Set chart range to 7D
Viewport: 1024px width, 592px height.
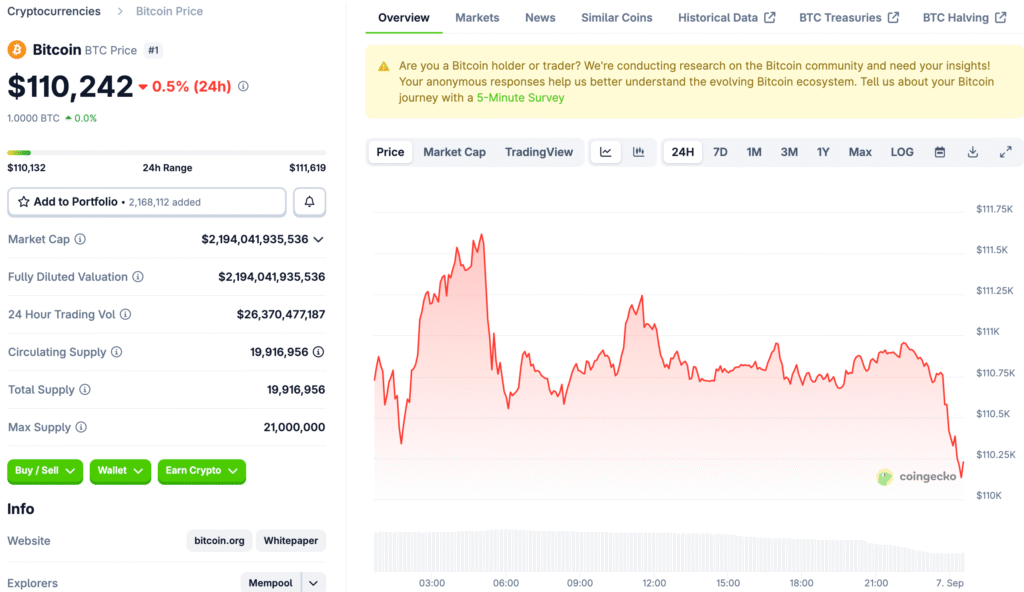coord(720,152)
